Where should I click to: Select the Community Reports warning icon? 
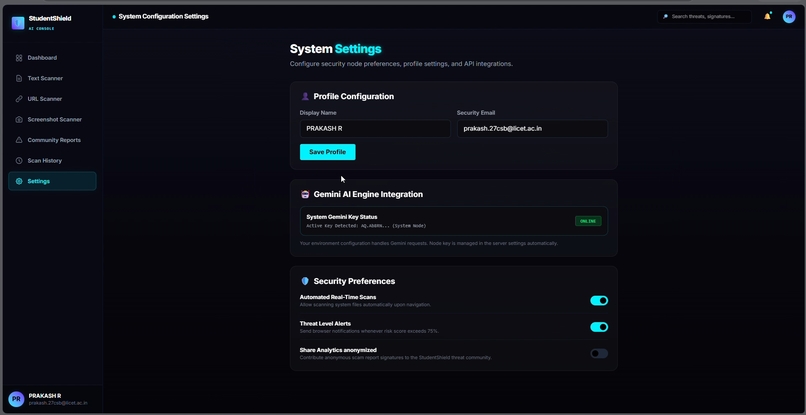[x=19, y=140]
